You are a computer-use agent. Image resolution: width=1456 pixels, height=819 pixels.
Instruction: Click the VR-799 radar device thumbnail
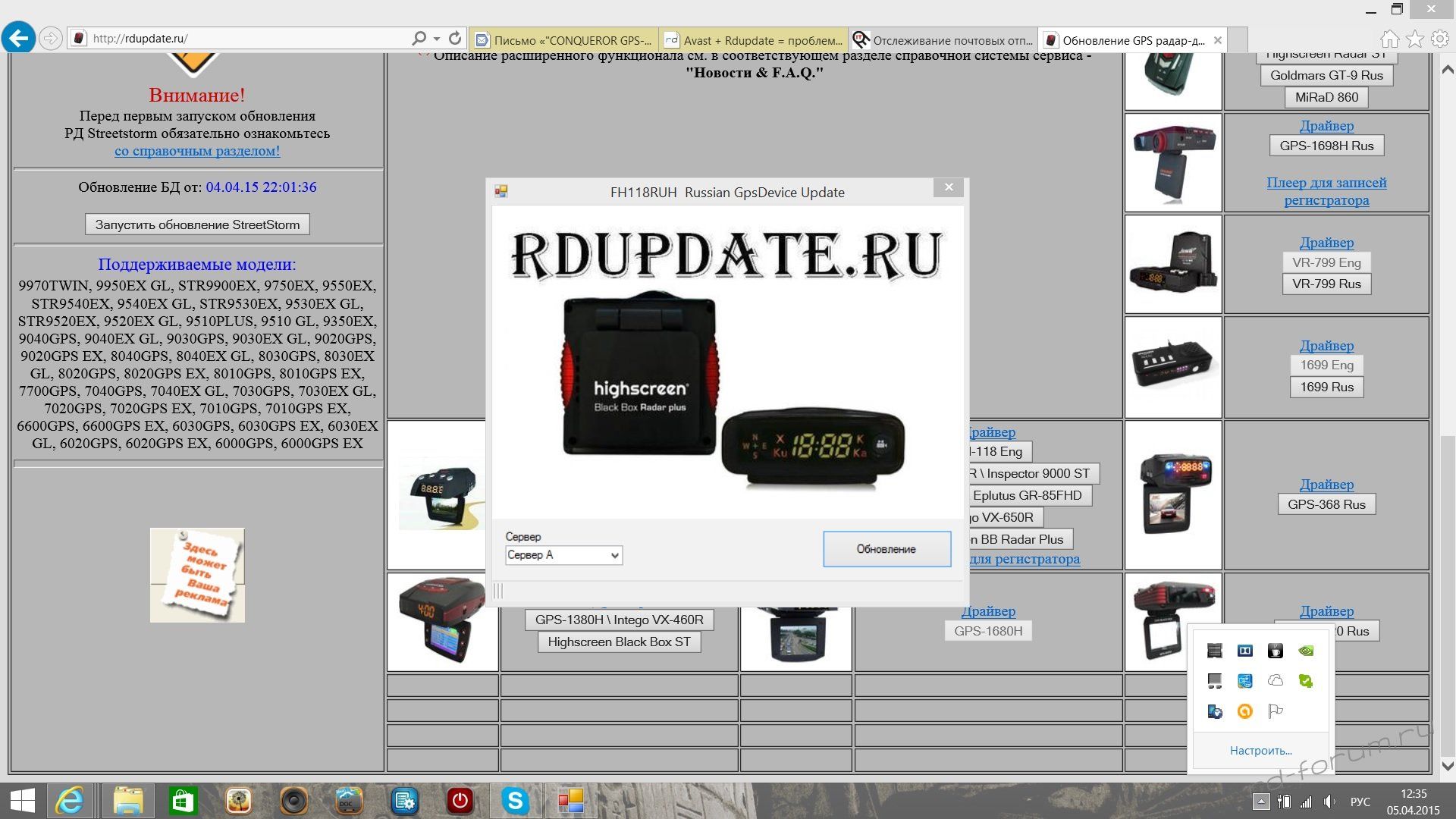point(1173,264)
